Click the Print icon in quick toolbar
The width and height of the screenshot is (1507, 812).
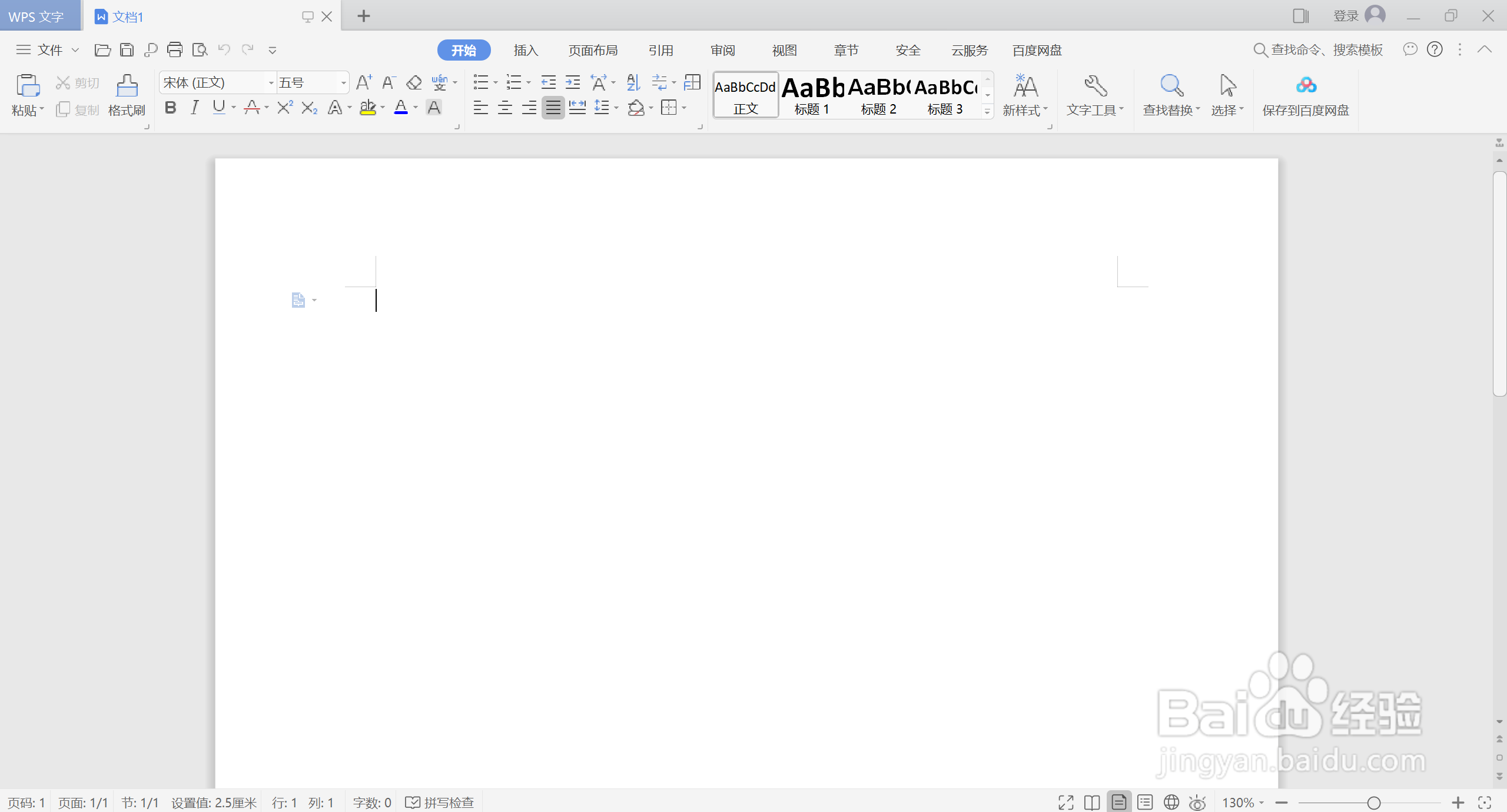[x=175, y=50]
